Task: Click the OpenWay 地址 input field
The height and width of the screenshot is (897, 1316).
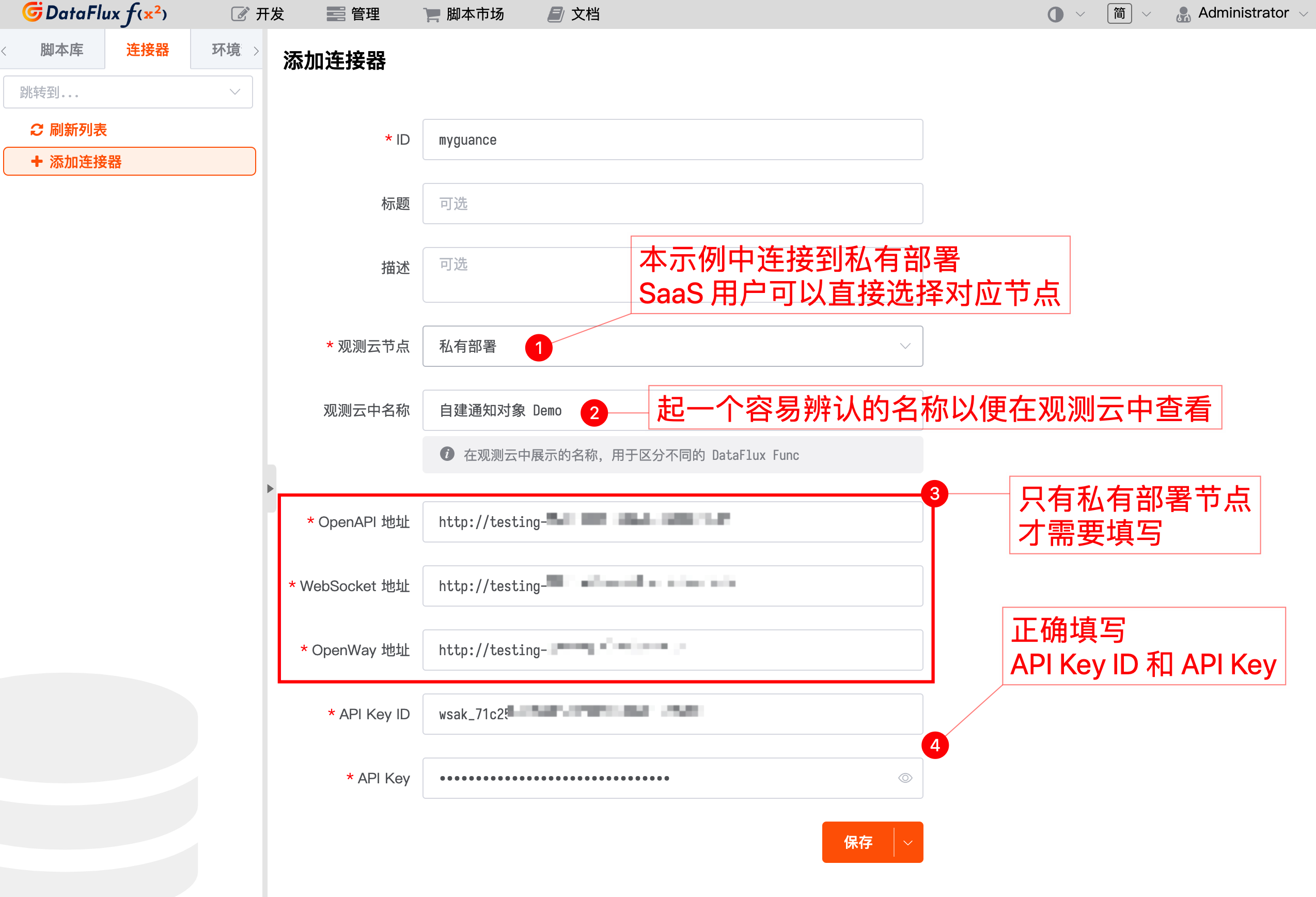Action: coord(673,650)
